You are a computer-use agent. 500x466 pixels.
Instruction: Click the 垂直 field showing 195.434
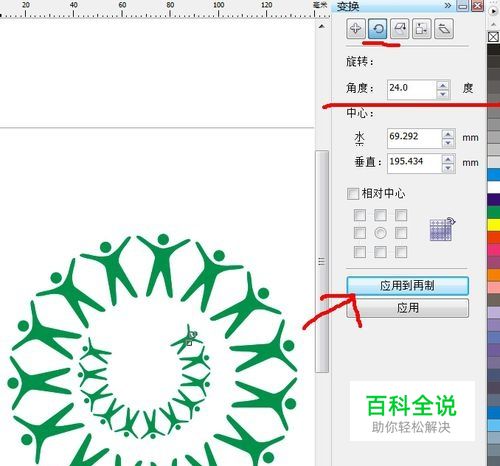pyautogui.click(x=414, y=163)
